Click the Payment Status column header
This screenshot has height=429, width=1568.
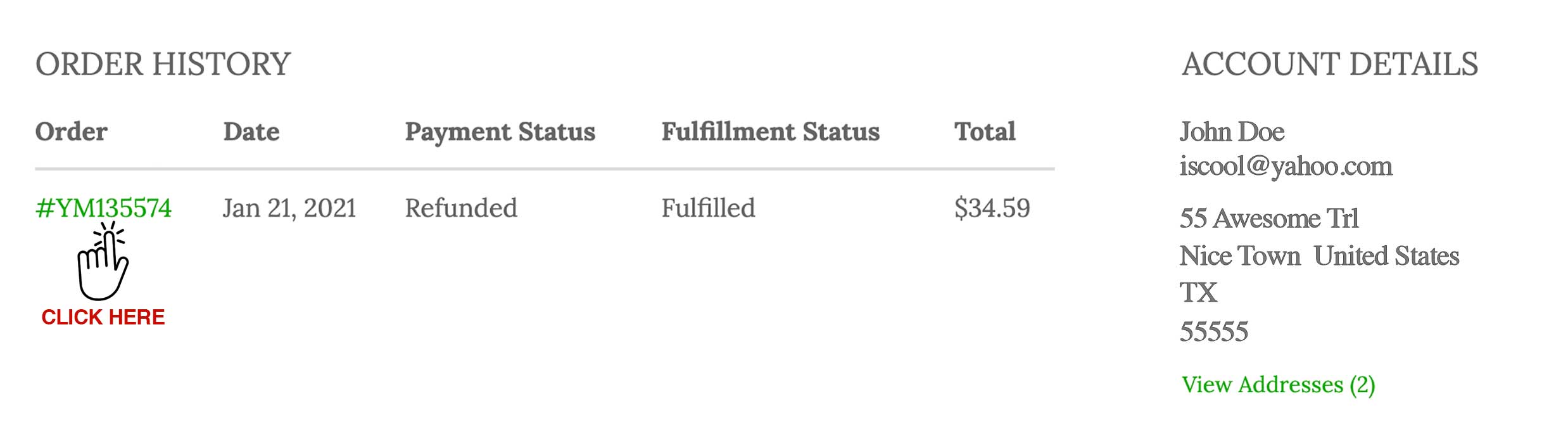pos(500,132)
